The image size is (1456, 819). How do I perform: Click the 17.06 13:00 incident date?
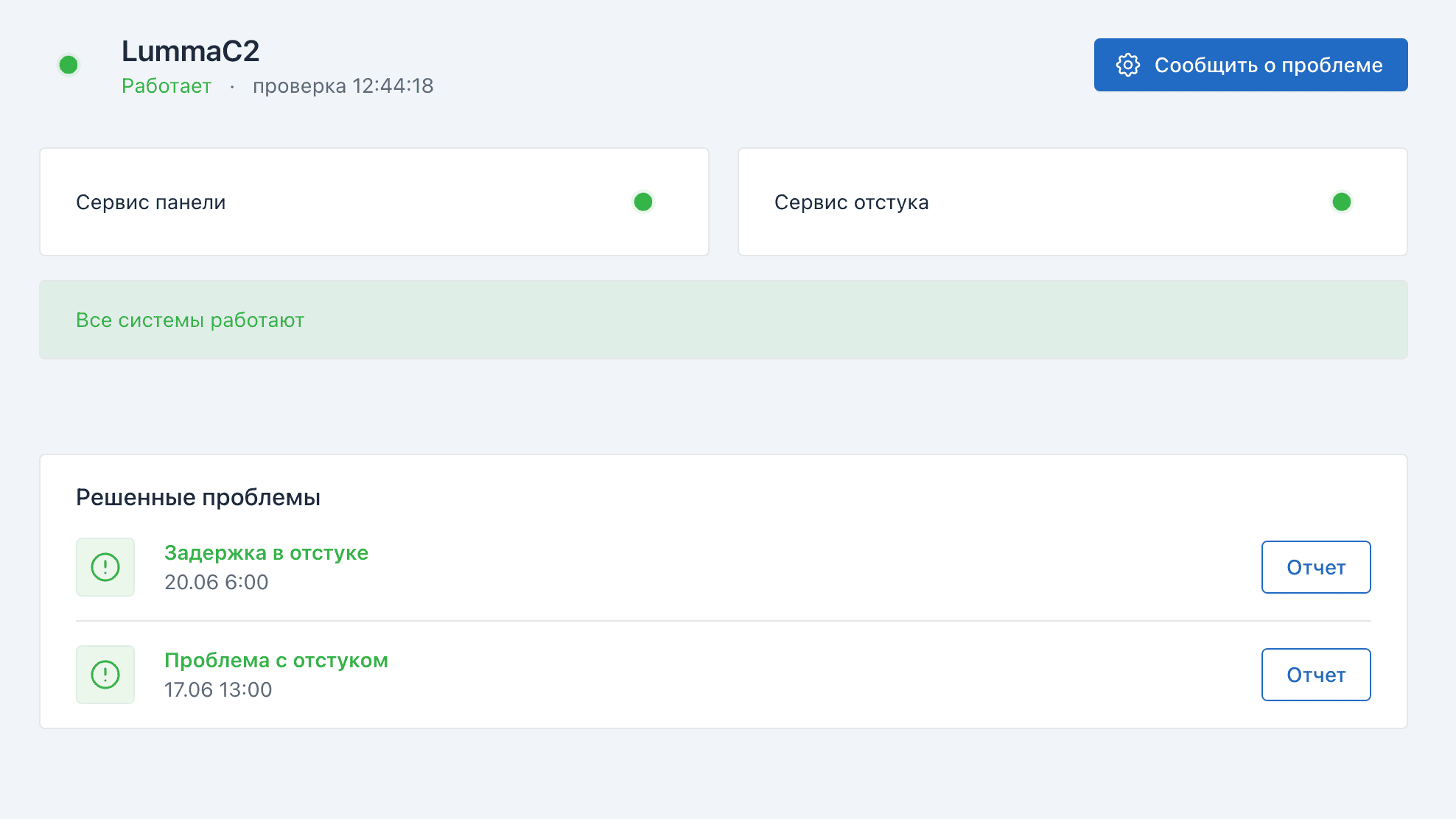click(x=217, y=689)
